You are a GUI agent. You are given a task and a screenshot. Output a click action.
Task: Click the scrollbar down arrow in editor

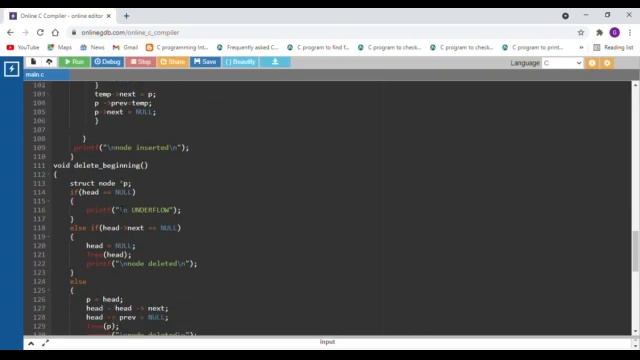[x=635, y=331]
